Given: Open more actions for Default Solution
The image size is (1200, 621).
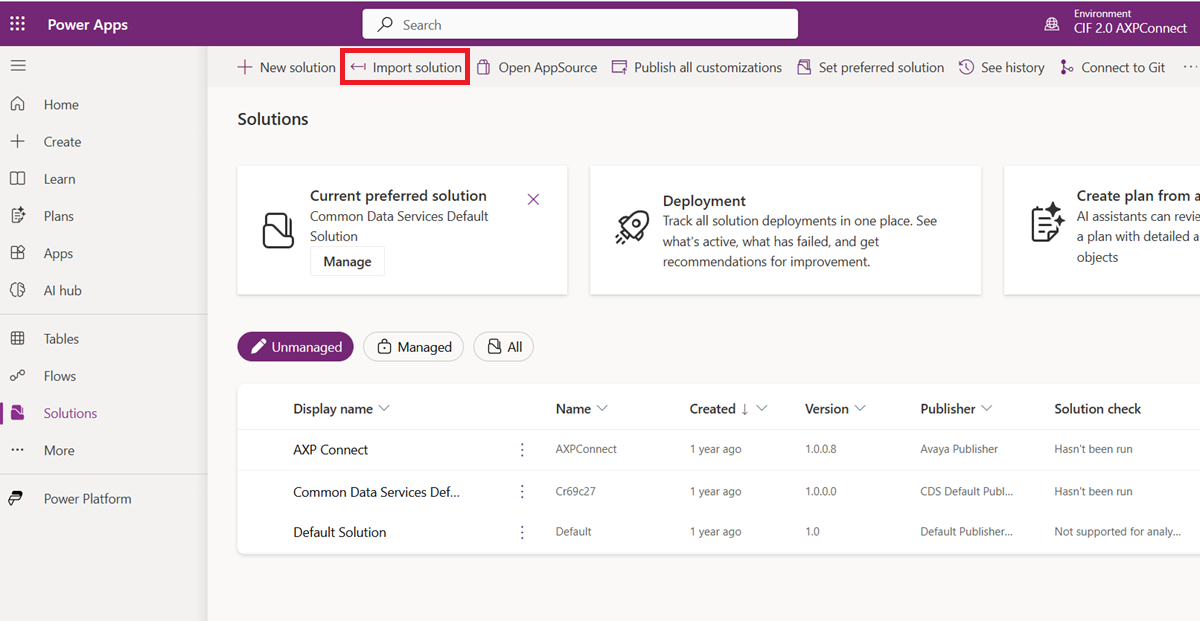Looking at the screenshot, I should (522, 532).
